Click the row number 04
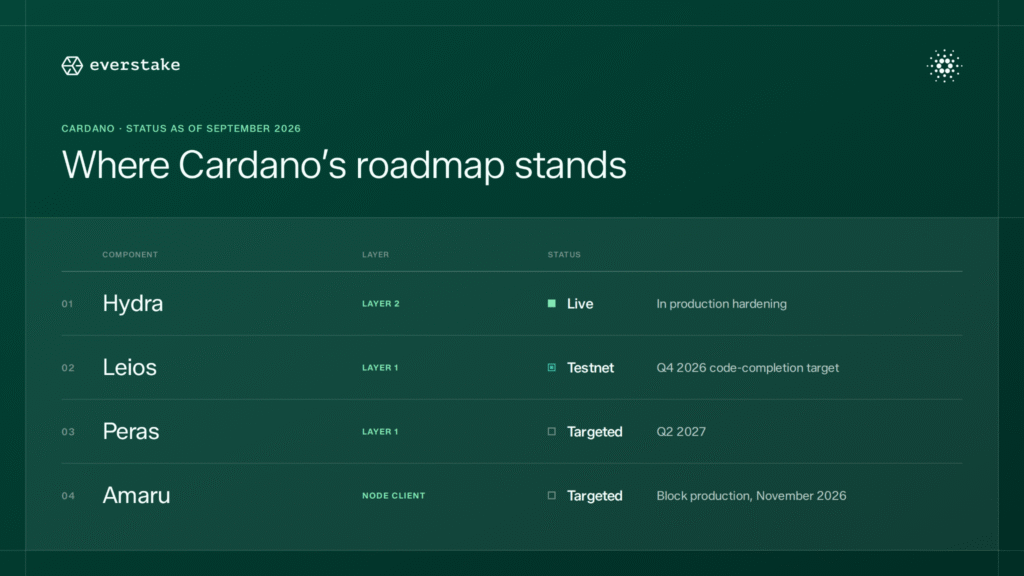This screenshot has width=1024, height=576. [68, 496]
